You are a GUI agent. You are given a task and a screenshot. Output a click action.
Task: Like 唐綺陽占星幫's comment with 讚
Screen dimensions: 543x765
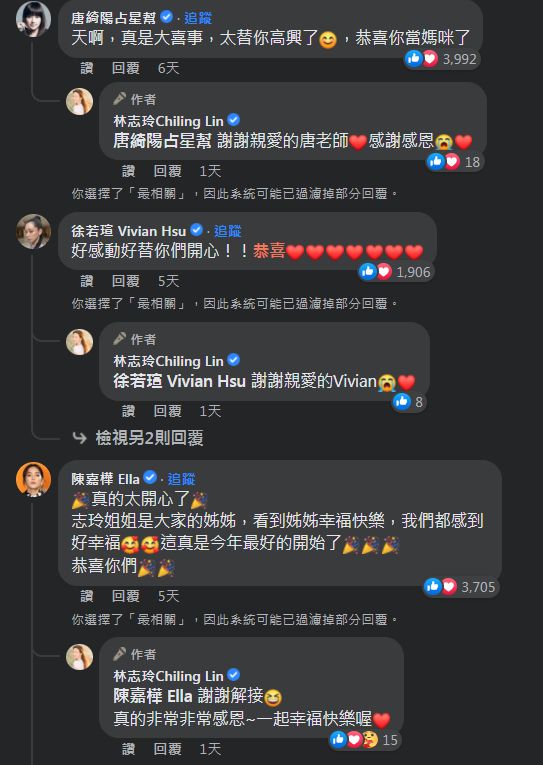coord(87,68)
